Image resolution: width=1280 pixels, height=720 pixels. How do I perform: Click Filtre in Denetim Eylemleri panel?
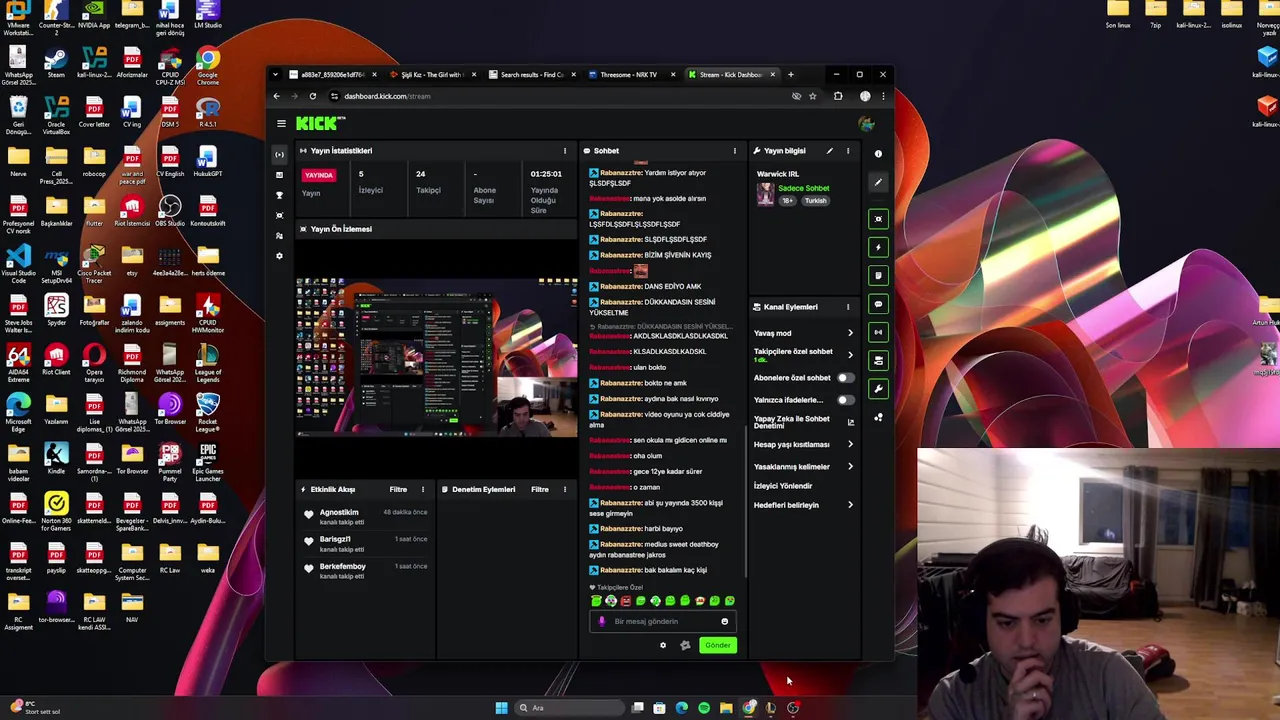pos(540,489)
